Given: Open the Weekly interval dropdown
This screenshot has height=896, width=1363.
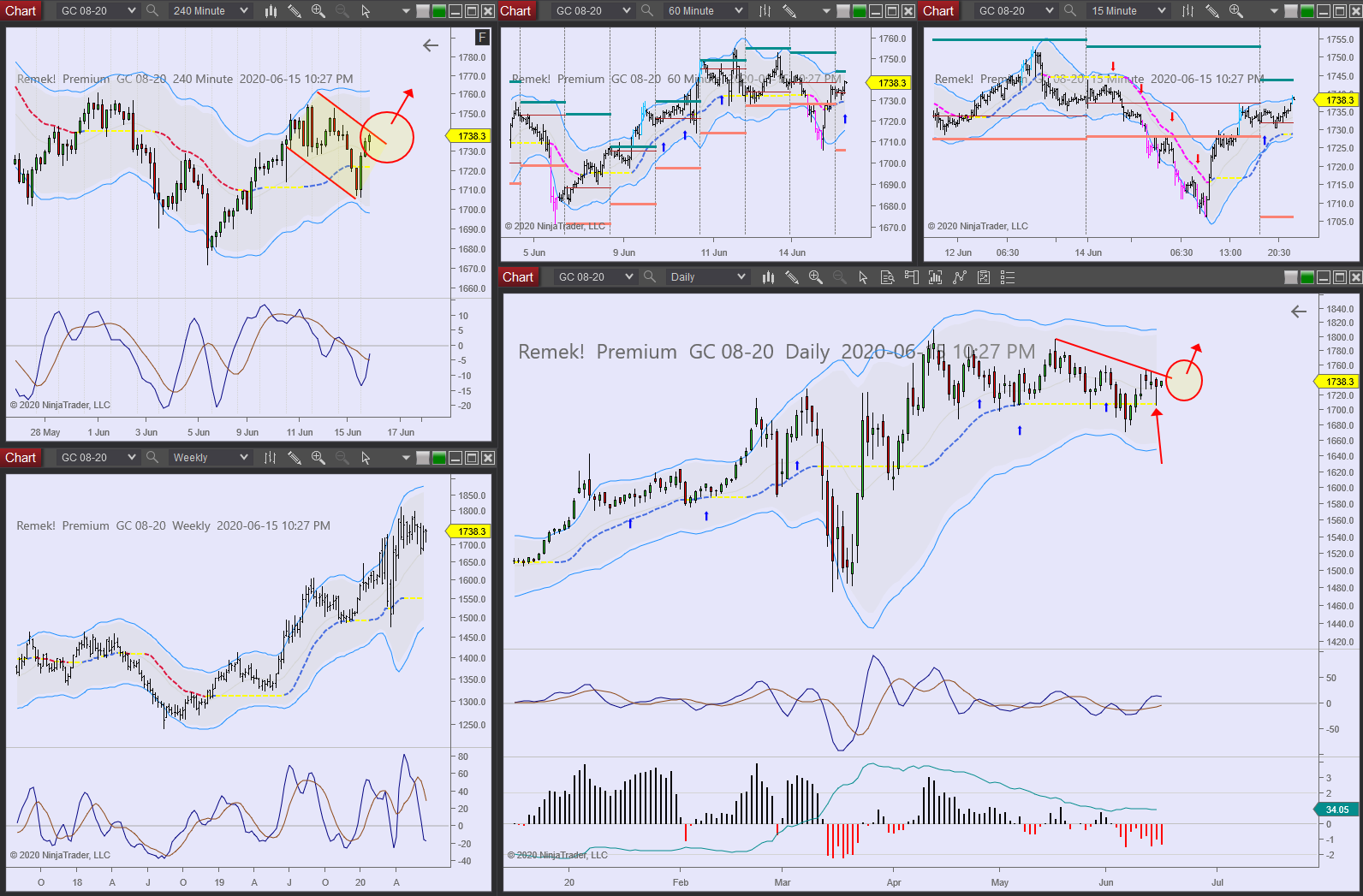Looking at the screenshot, I should pyautogui.click(x=210, y=458).
